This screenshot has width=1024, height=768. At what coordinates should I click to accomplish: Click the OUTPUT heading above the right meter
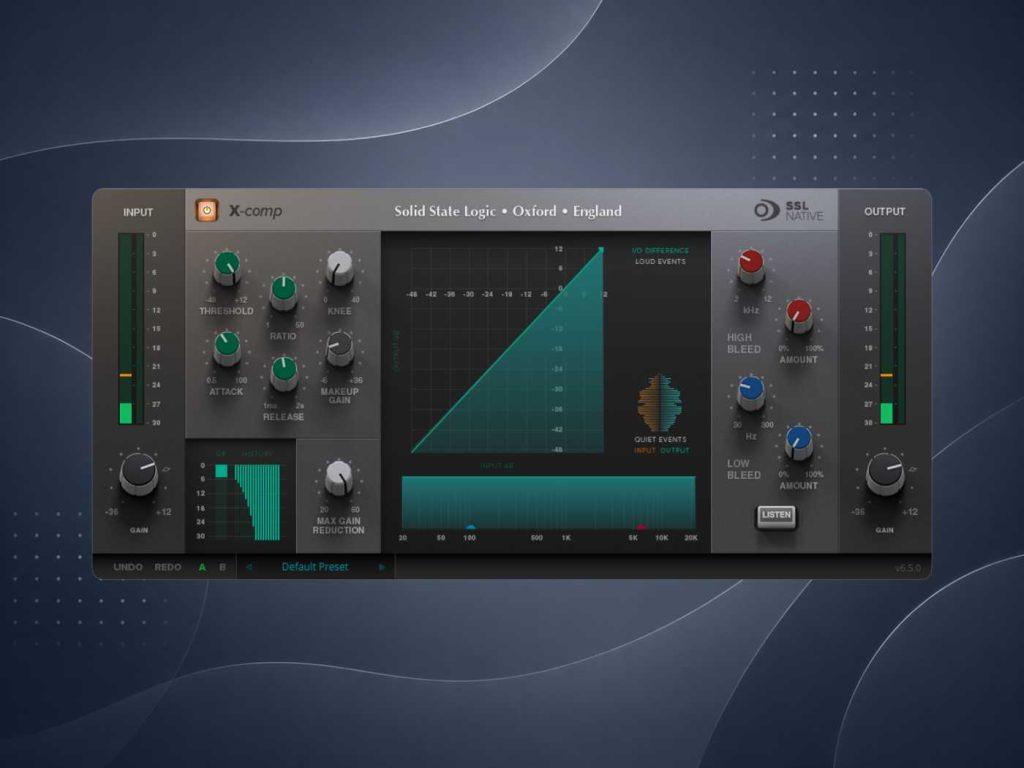point(884,212)
